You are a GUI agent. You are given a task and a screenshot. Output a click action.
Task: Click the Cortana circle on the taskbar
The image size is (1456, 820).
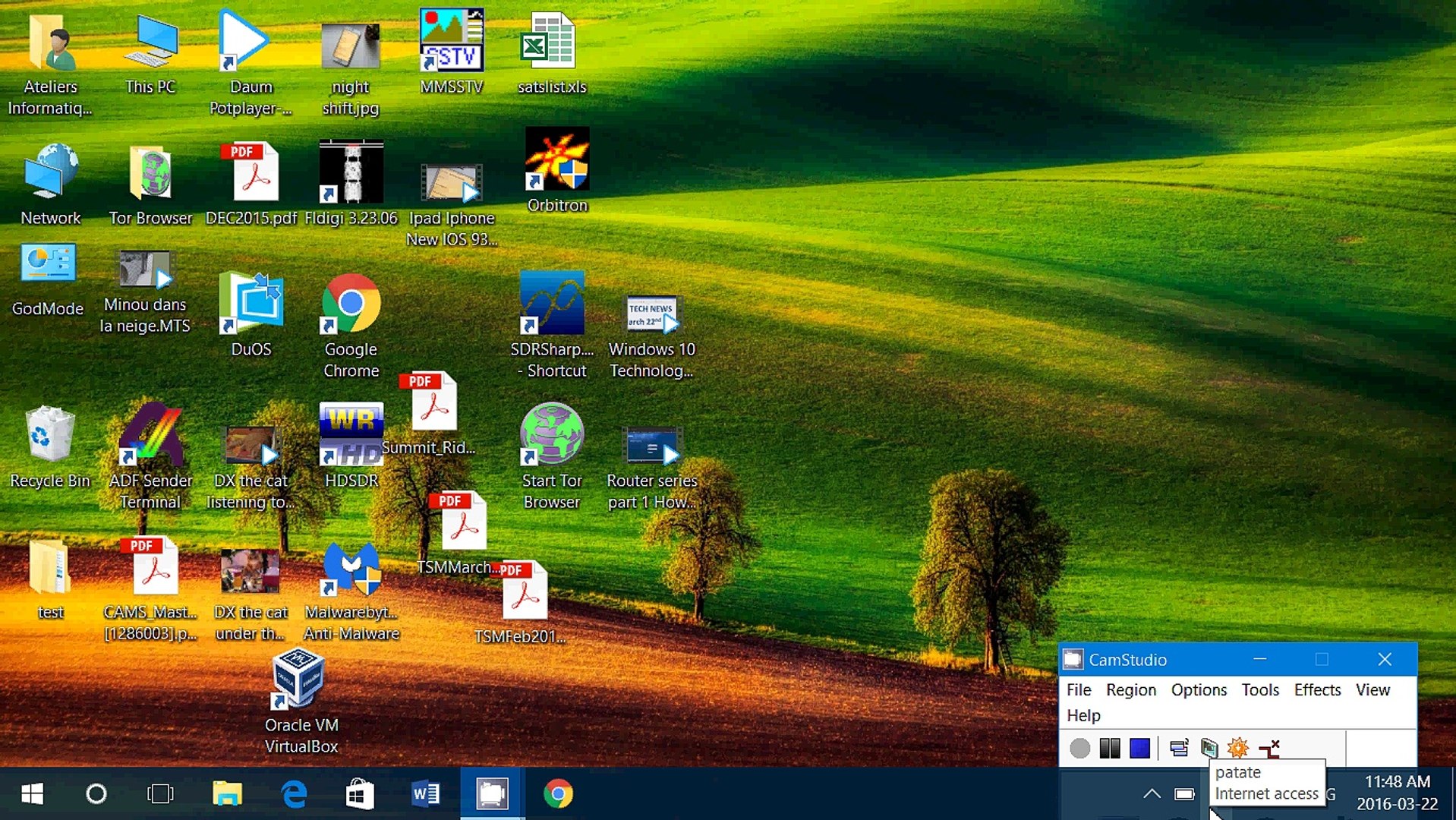[96, 794]
